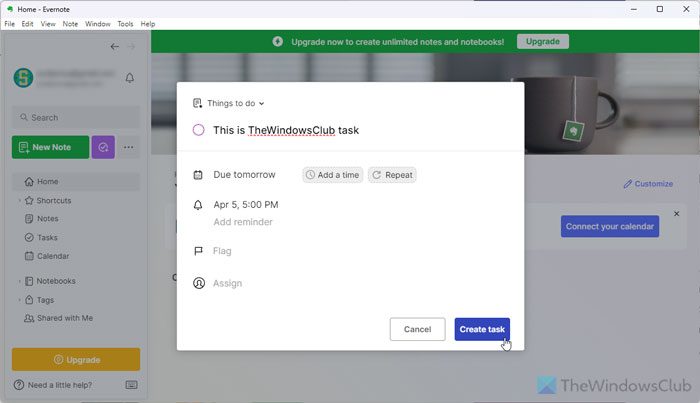Dismiss the calendar card with X
The width and height of the screenshot is (700, 403).
[676, 214]
